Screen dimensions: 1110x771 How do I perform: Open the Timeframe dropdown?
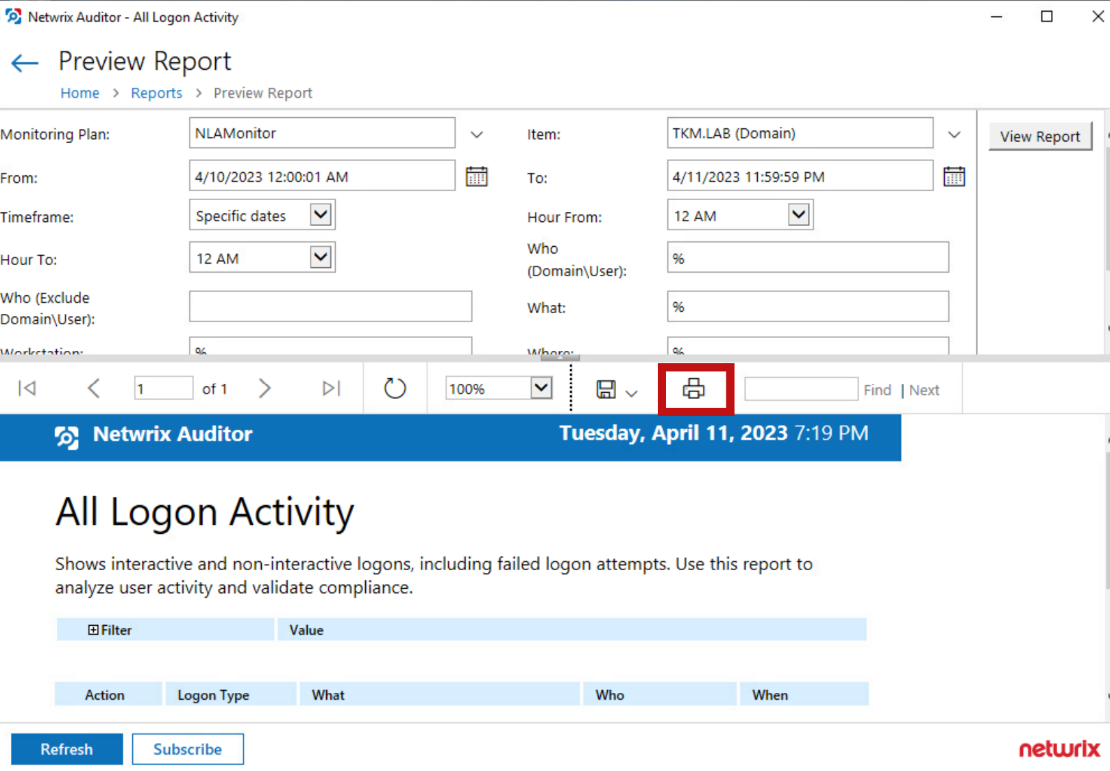tap(320, 214)
